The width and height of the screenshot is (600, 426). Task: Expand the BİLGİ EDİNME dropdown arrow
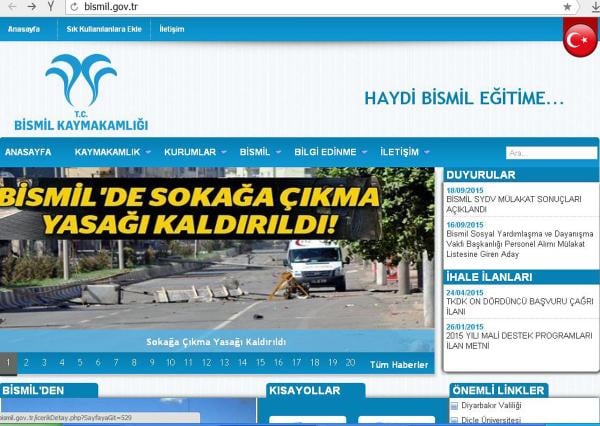click(x=364, y=152)
